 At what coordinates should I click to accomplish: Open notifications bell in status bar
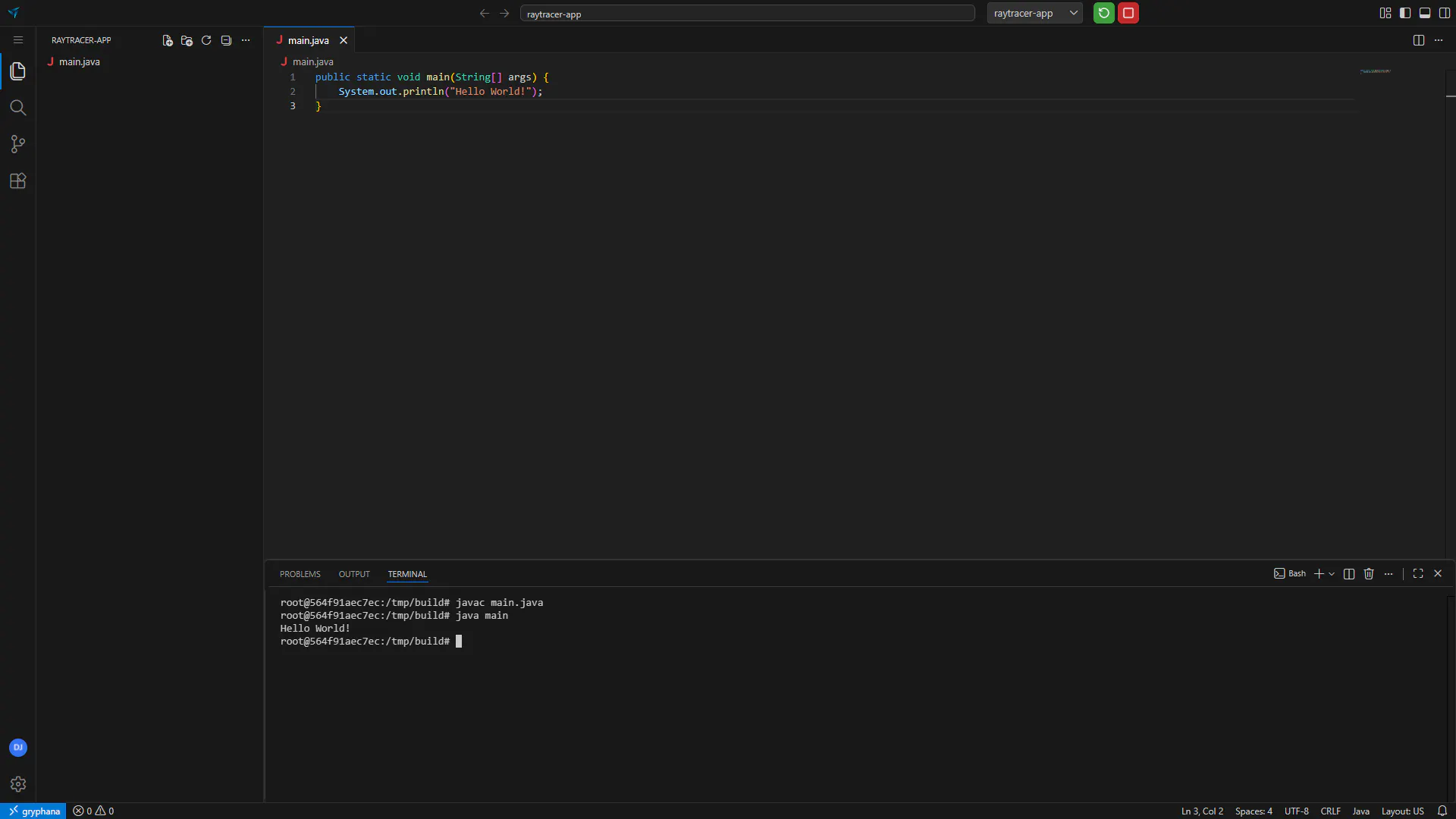(1442, 811)
